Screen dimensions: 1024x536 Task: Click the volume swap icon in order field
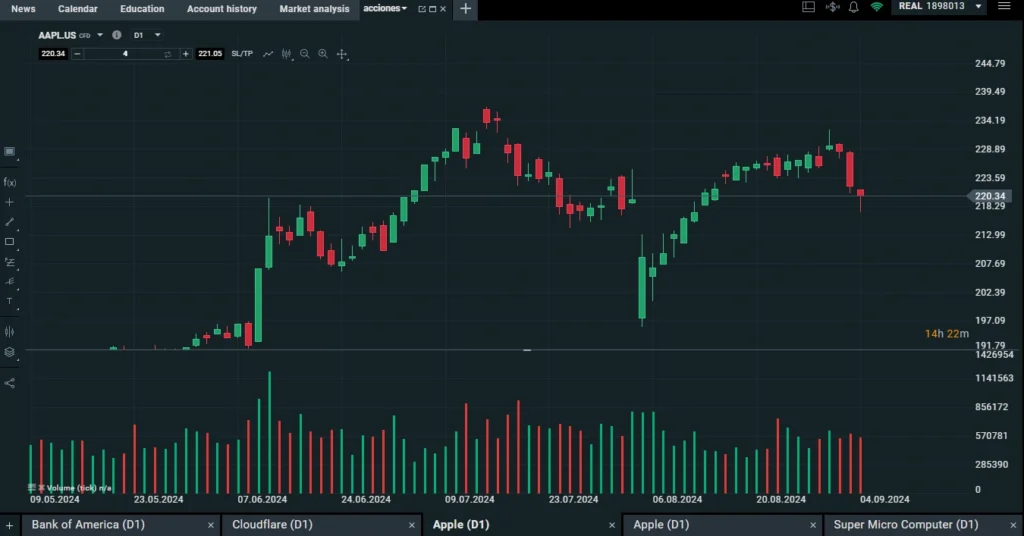[x=168, y=54]
